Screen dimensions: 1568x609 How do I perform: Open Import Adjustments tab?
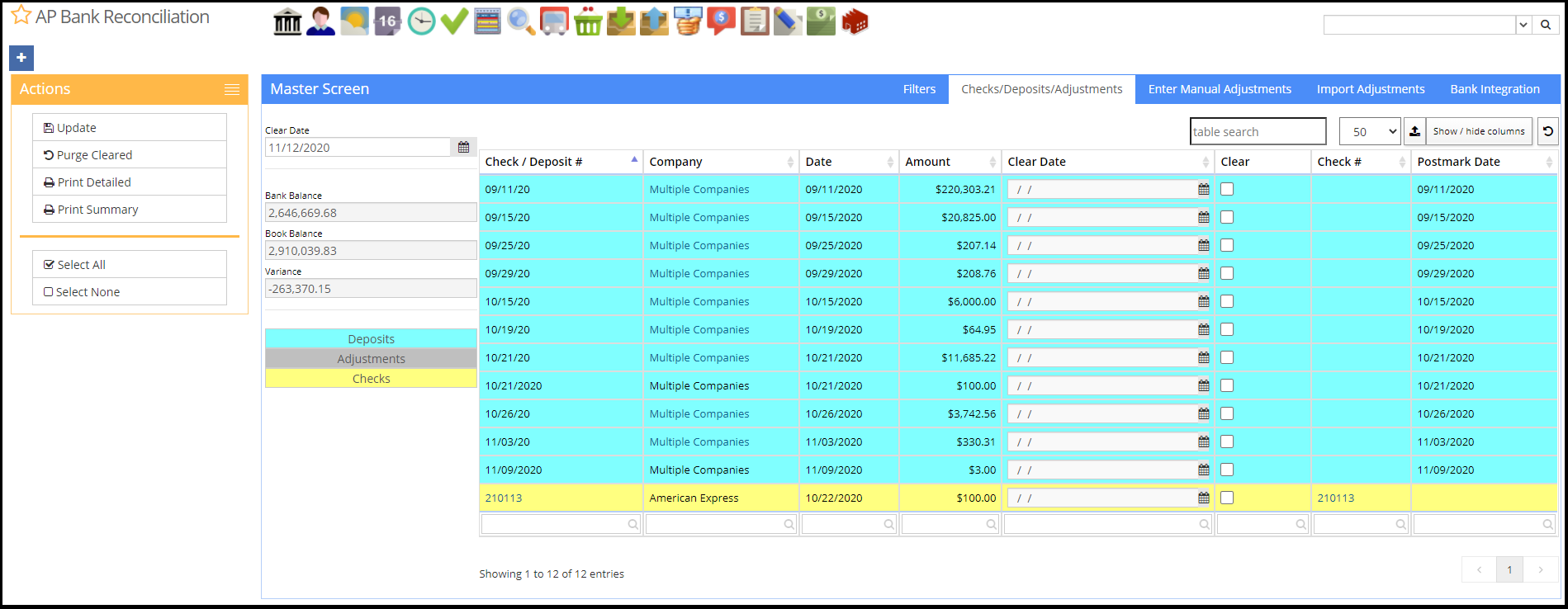click(x=1371, y=89)
